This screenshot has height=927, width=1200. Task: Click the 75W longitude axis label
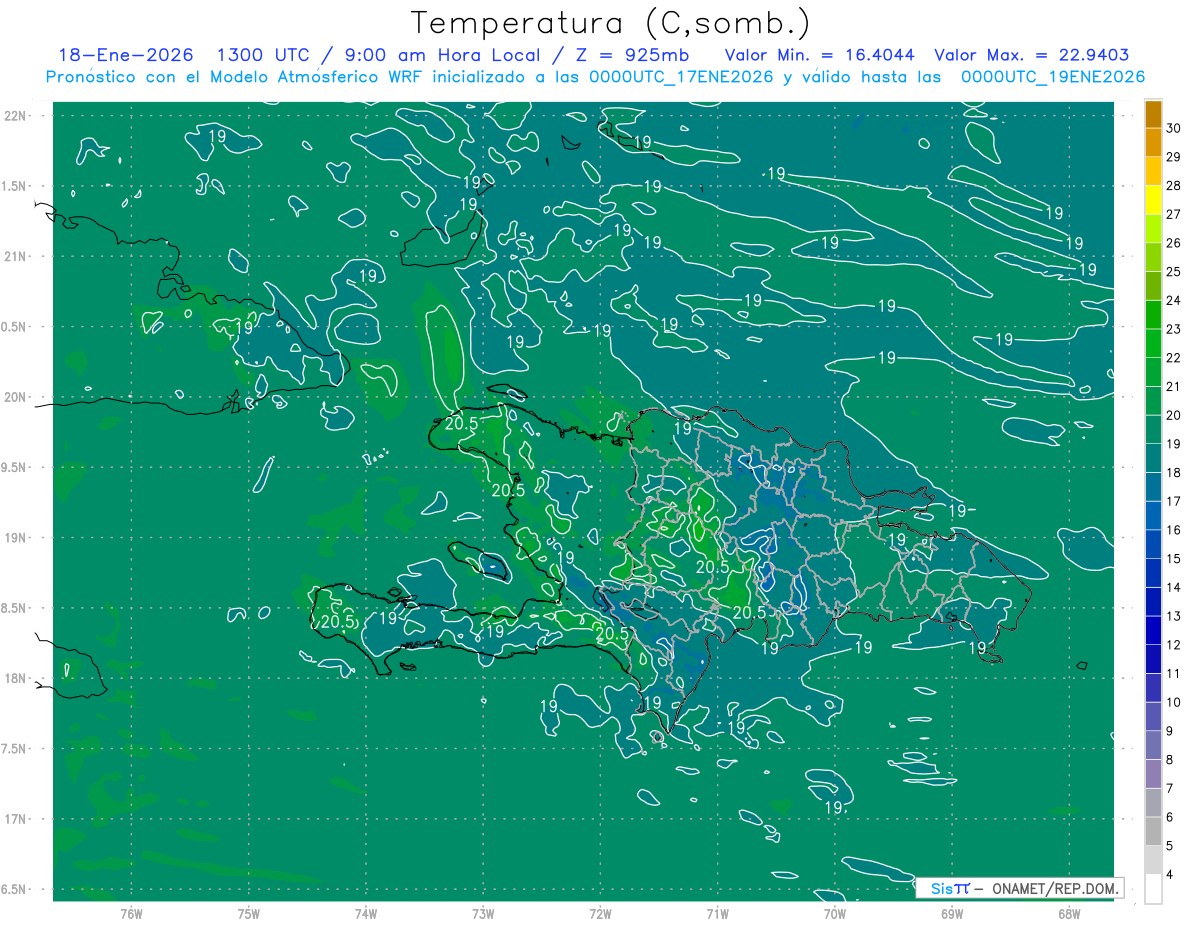click(249, 913)
